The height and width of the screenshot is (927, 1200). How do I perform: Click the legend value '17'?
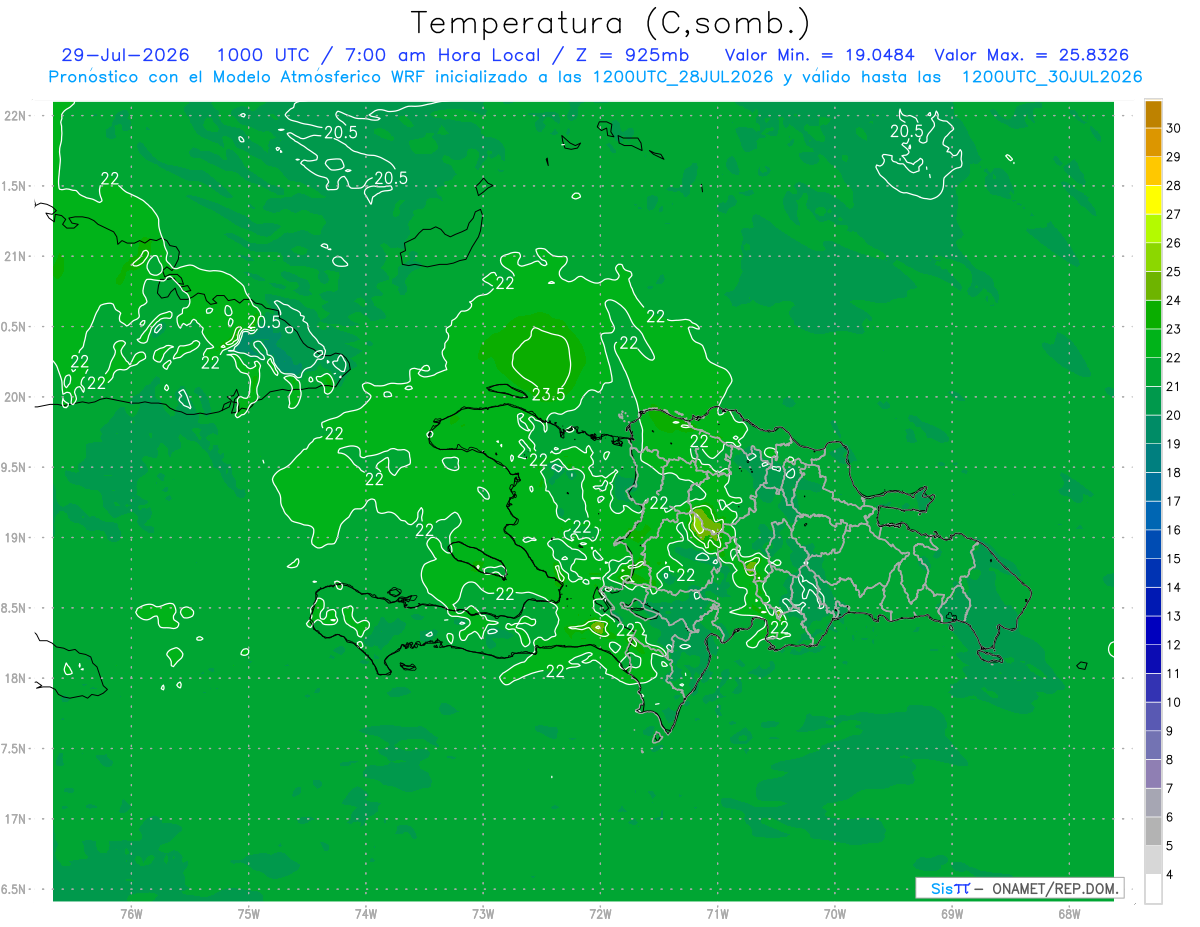click(1174, 502)
